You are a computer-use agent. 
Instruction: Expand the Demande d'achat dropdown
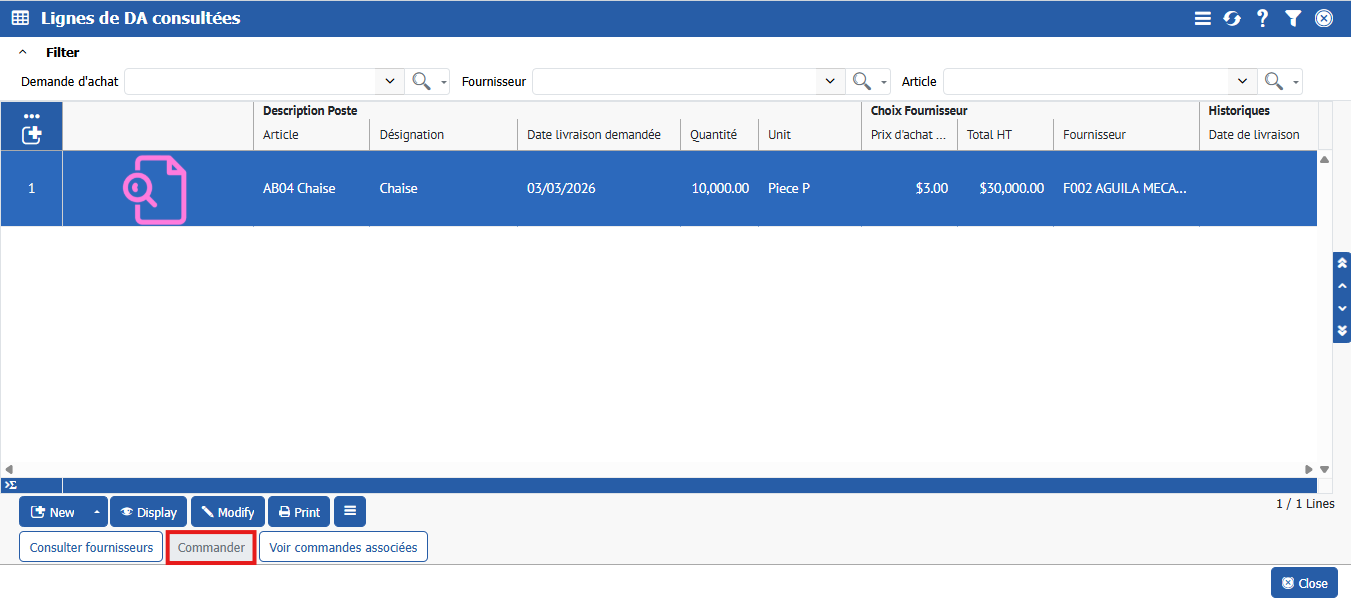390,81
